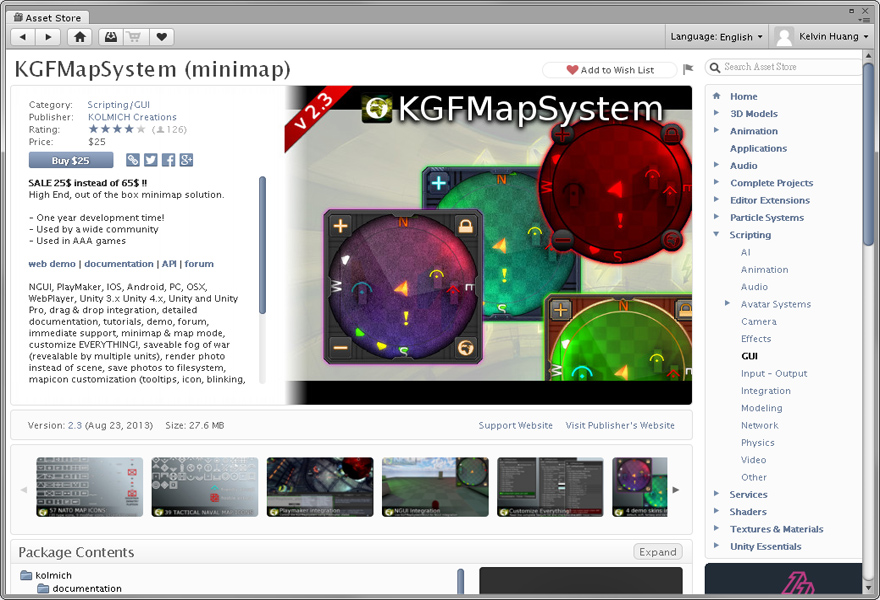Open Scripting/GUI category link
This screenshot has width=880, height=600.
118,104
